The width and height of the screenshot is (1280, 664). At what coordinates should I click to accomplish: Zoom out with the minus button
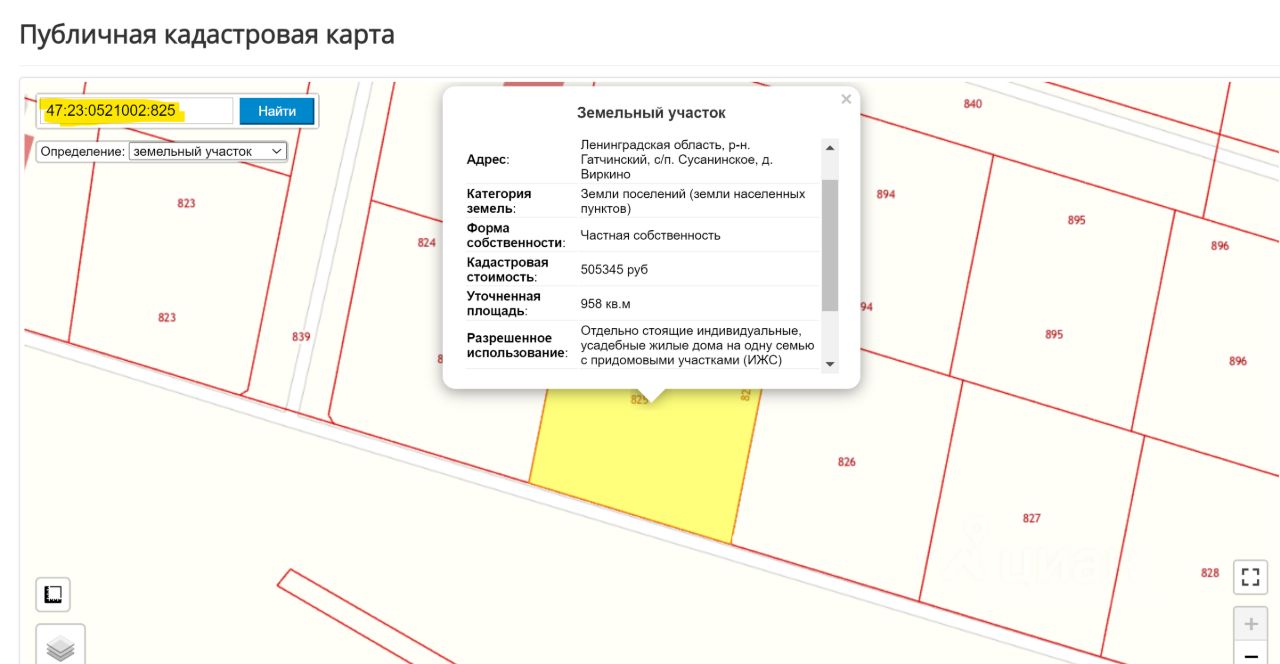click(1250, 654)
